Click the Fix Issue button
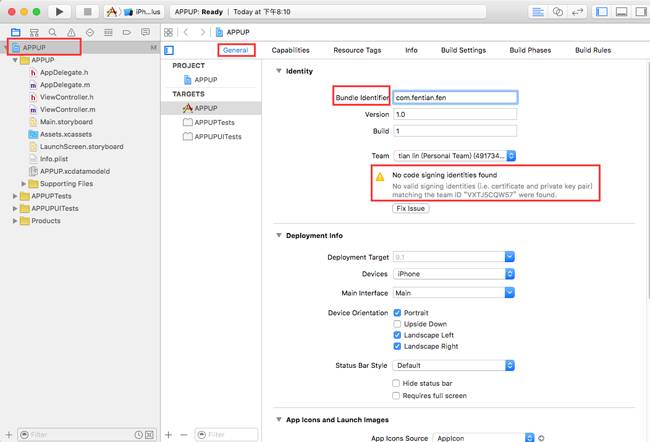This screenshot has height=442, width=650. click(x=410, y=209)
